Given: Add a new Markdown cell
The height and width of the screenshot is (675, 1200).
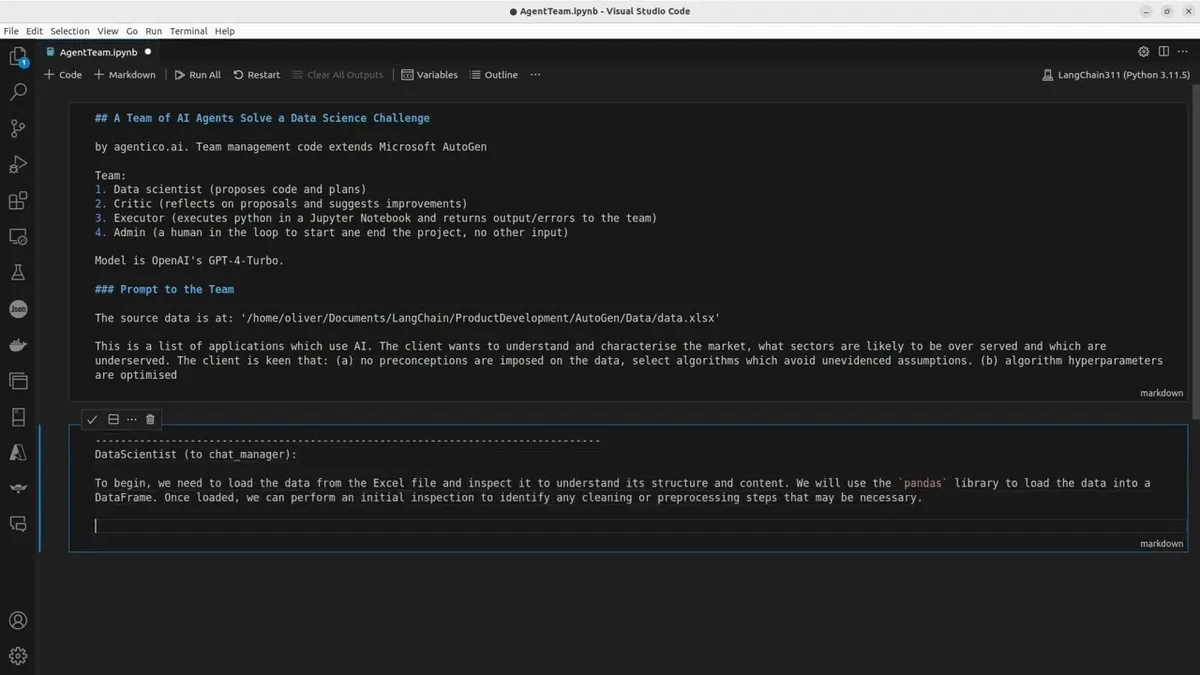Looking at the screenshot, I should pos(125,75).
